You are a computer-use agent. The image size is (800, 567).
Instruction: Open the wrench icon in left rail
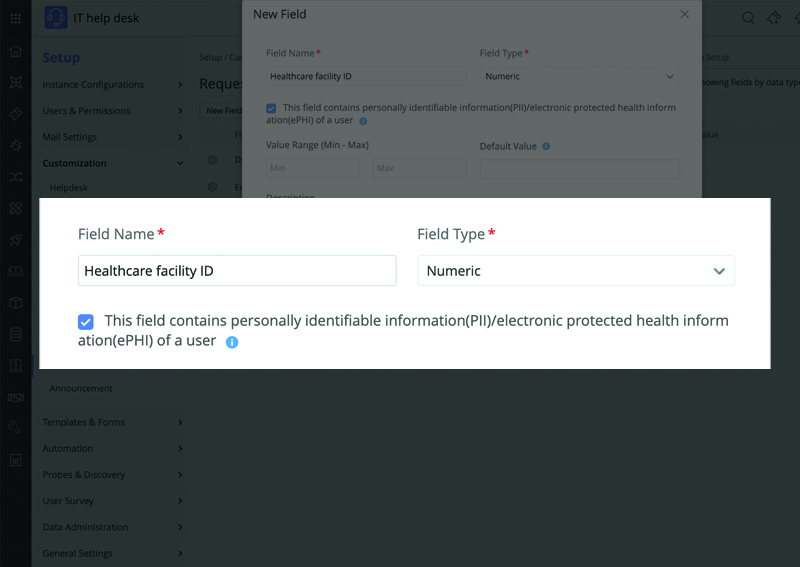point(15,428)
